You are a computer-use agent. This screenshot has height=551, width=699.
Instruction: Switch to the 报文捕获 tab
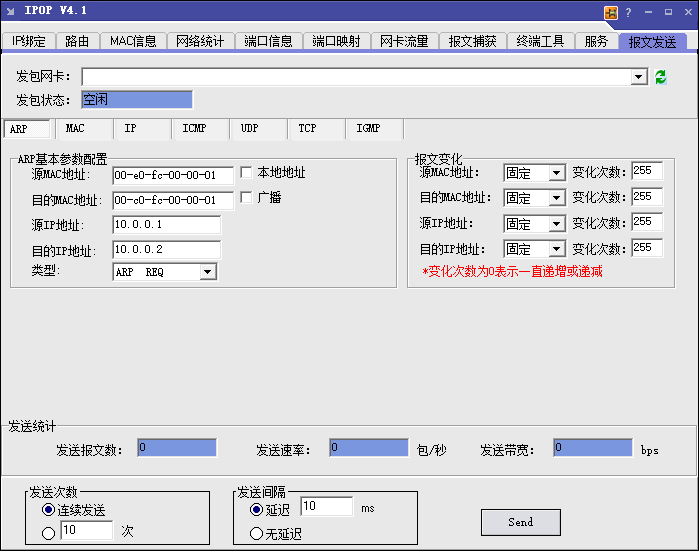click(473, 41)
